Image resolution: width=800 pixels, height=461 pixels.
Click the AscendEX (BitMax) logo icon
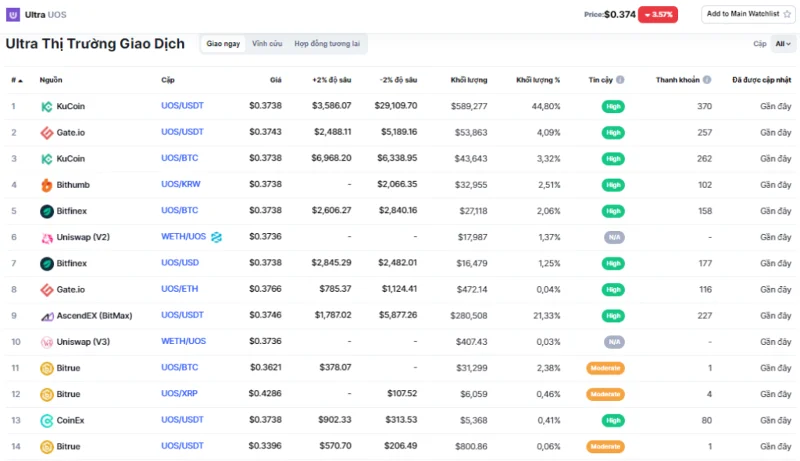point(47,317)
